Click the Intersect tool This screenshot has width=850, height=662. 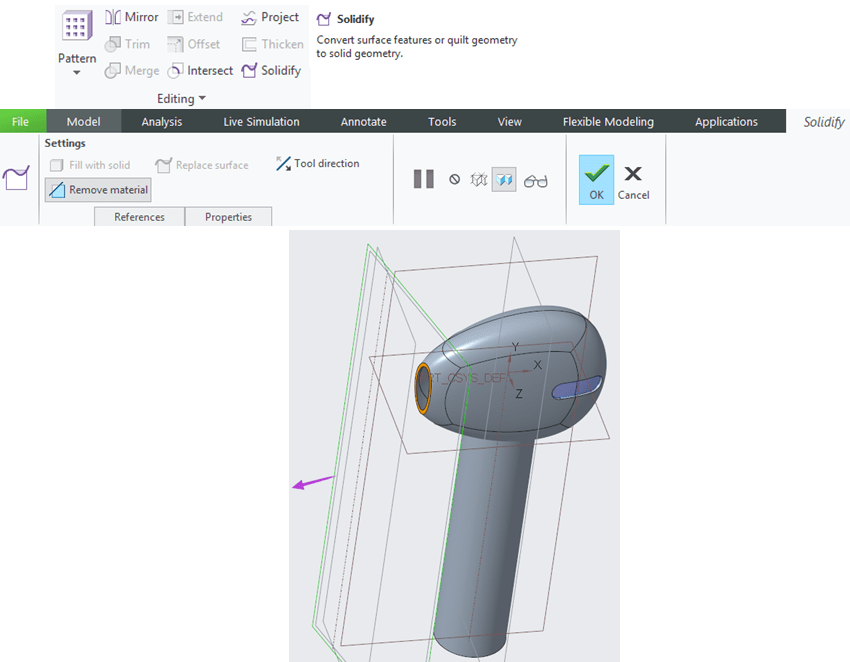200,71
